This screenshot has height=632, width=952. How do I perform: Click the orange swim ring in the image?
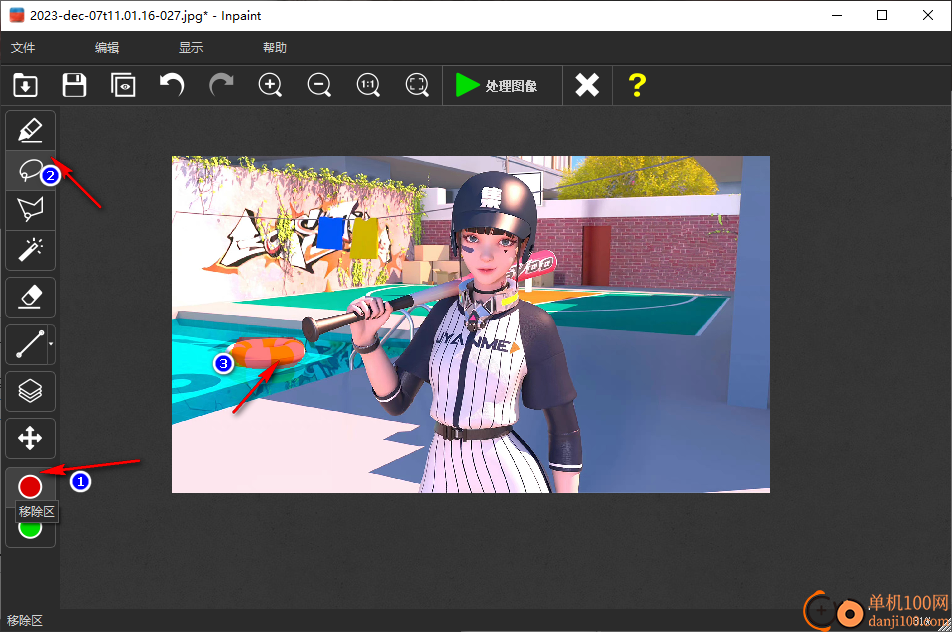coord(267,353)
